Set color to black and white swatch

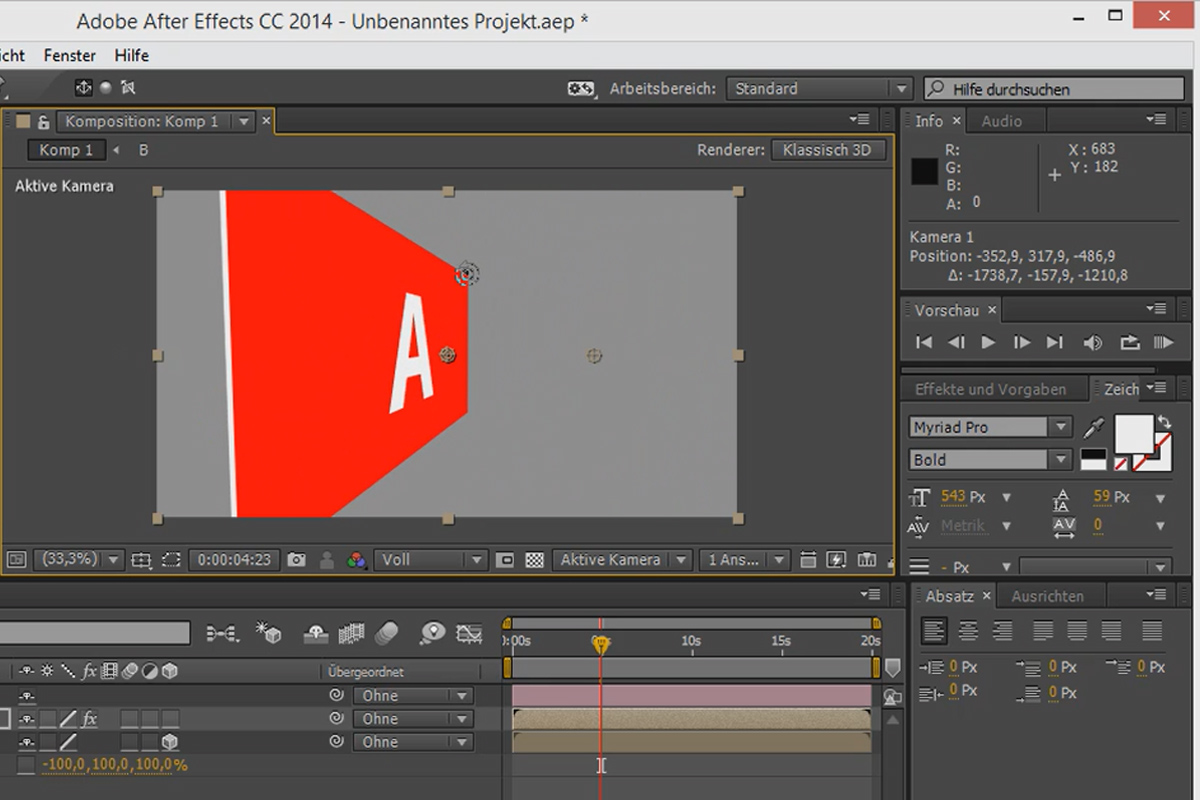1093,459
